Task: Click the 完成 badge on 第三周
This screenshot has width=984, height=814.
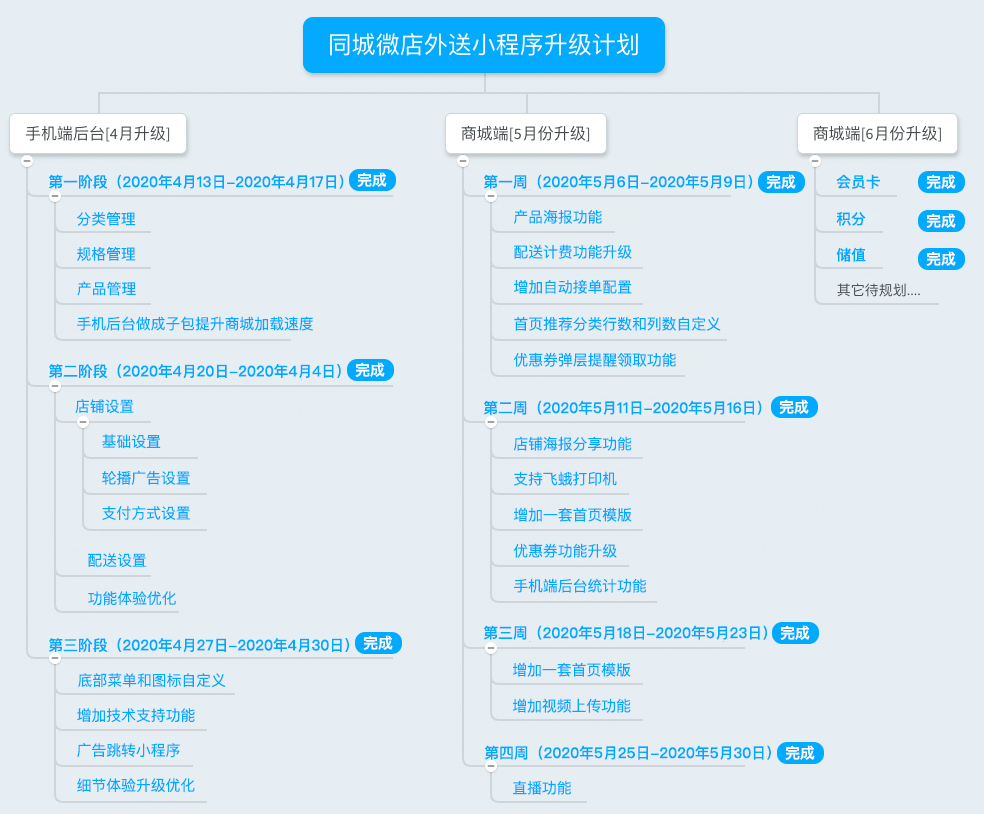Action: pos(795,633)
